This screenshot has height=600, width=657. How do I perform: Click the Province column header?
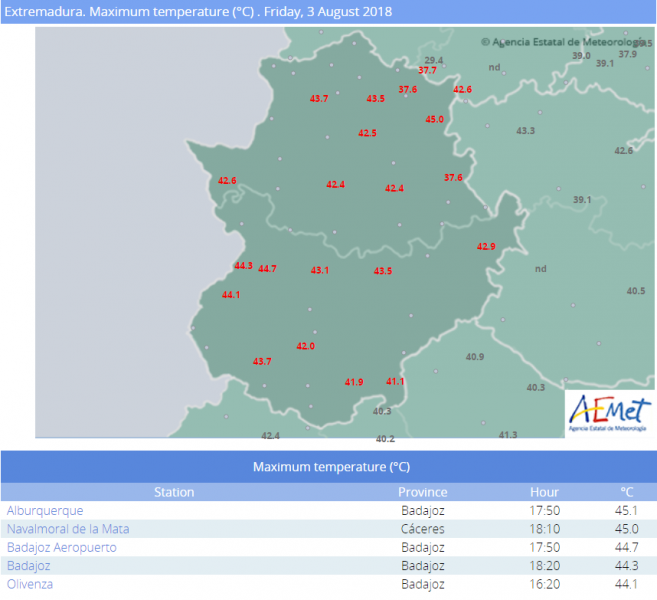point(422,492)
